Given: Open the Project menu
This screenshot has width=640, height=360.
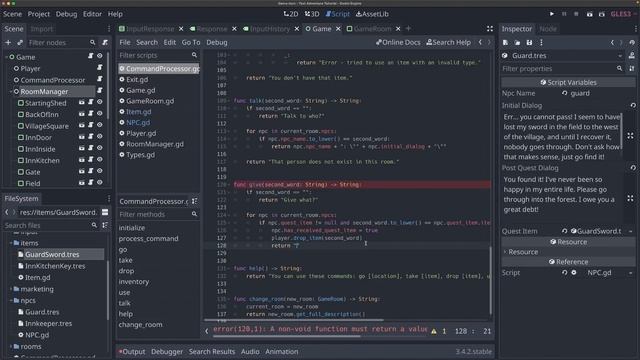Looking at the screenshot, I should (x=38, y=14).
